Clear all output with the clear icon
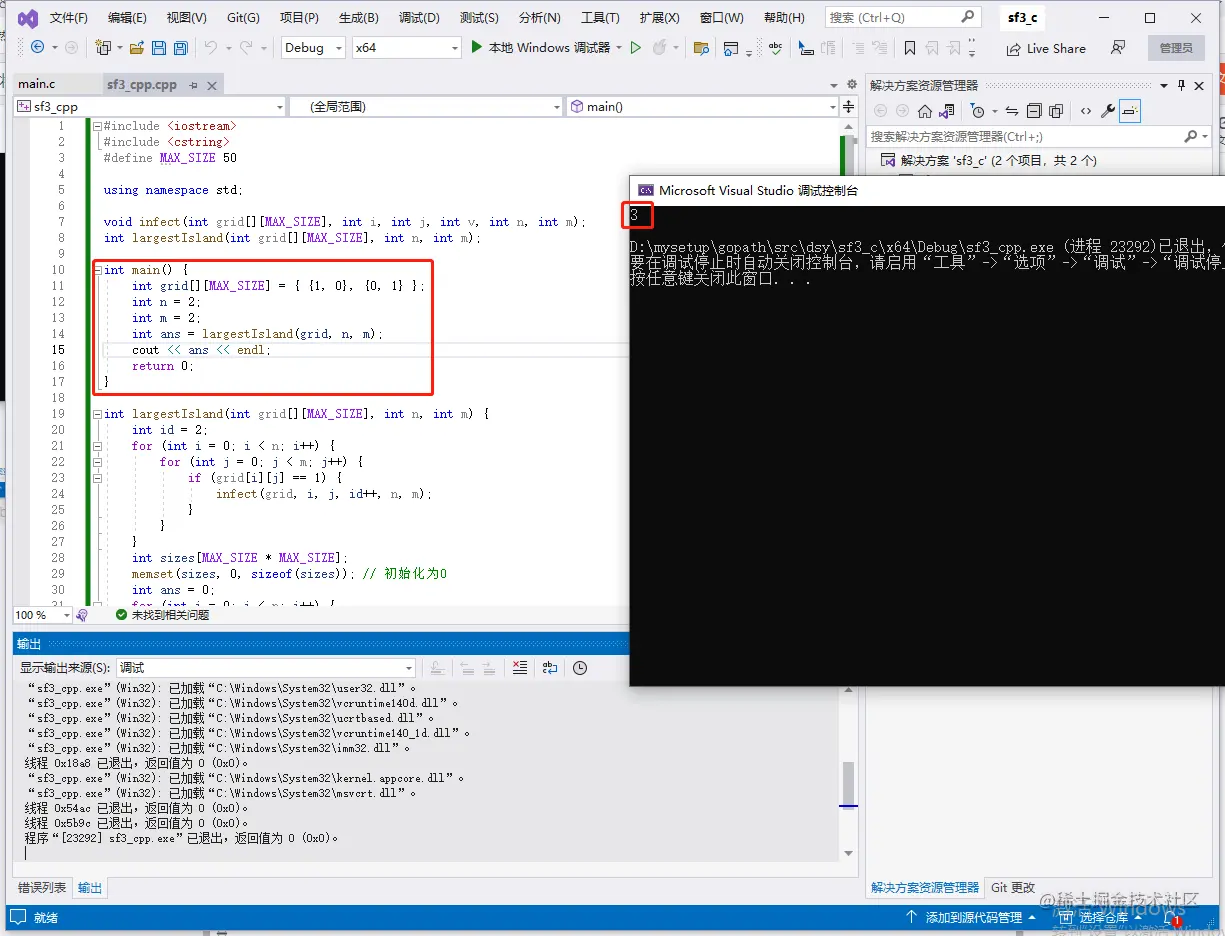This screenshot has height=936, width=1225. tap(520, 668)
